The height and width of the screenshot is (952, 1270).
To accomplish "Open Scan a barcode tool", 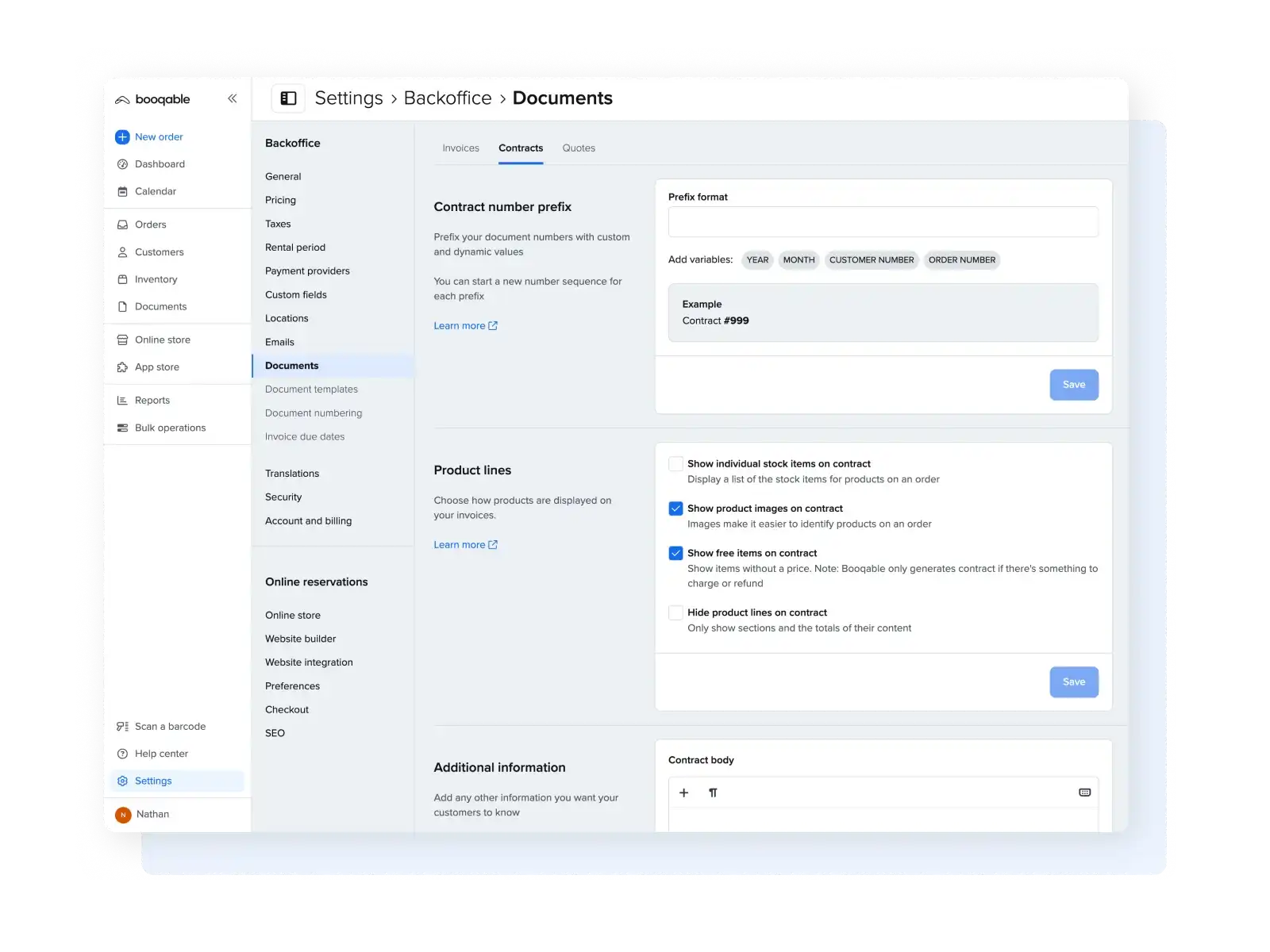I will coord(169,727).
